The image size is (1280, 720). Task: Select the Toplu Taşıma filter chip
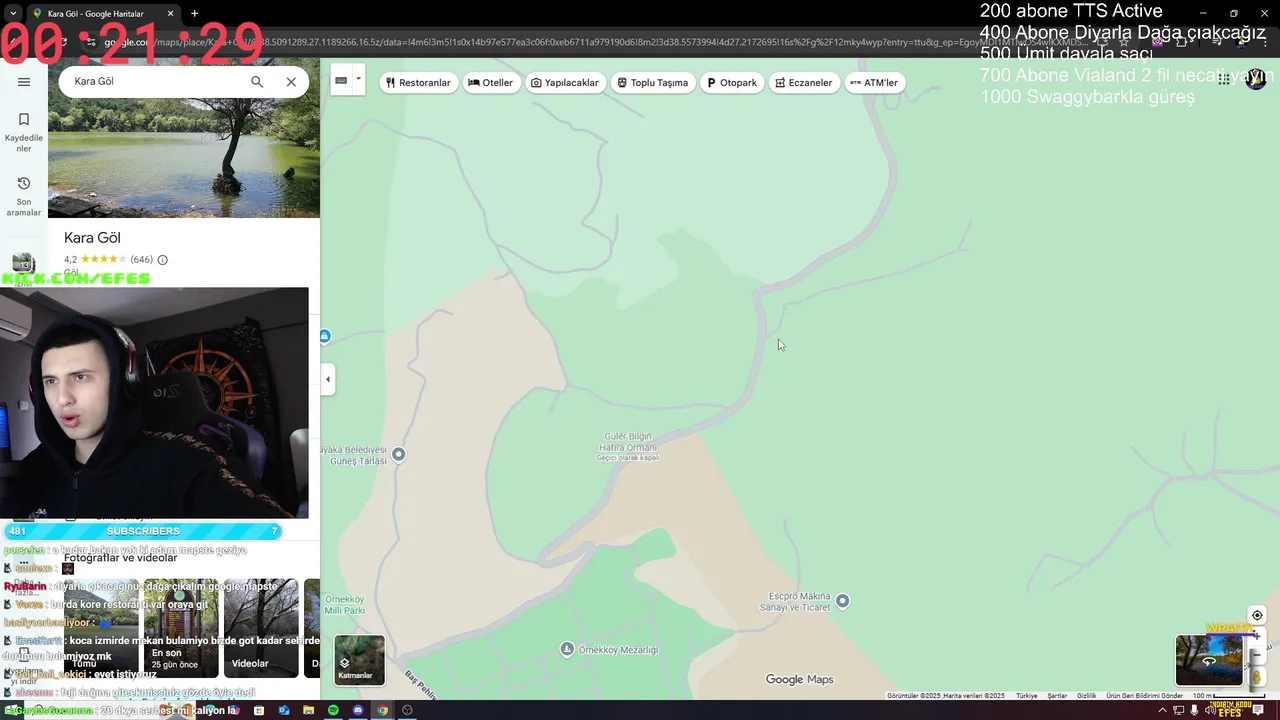(x=653, y=82)
